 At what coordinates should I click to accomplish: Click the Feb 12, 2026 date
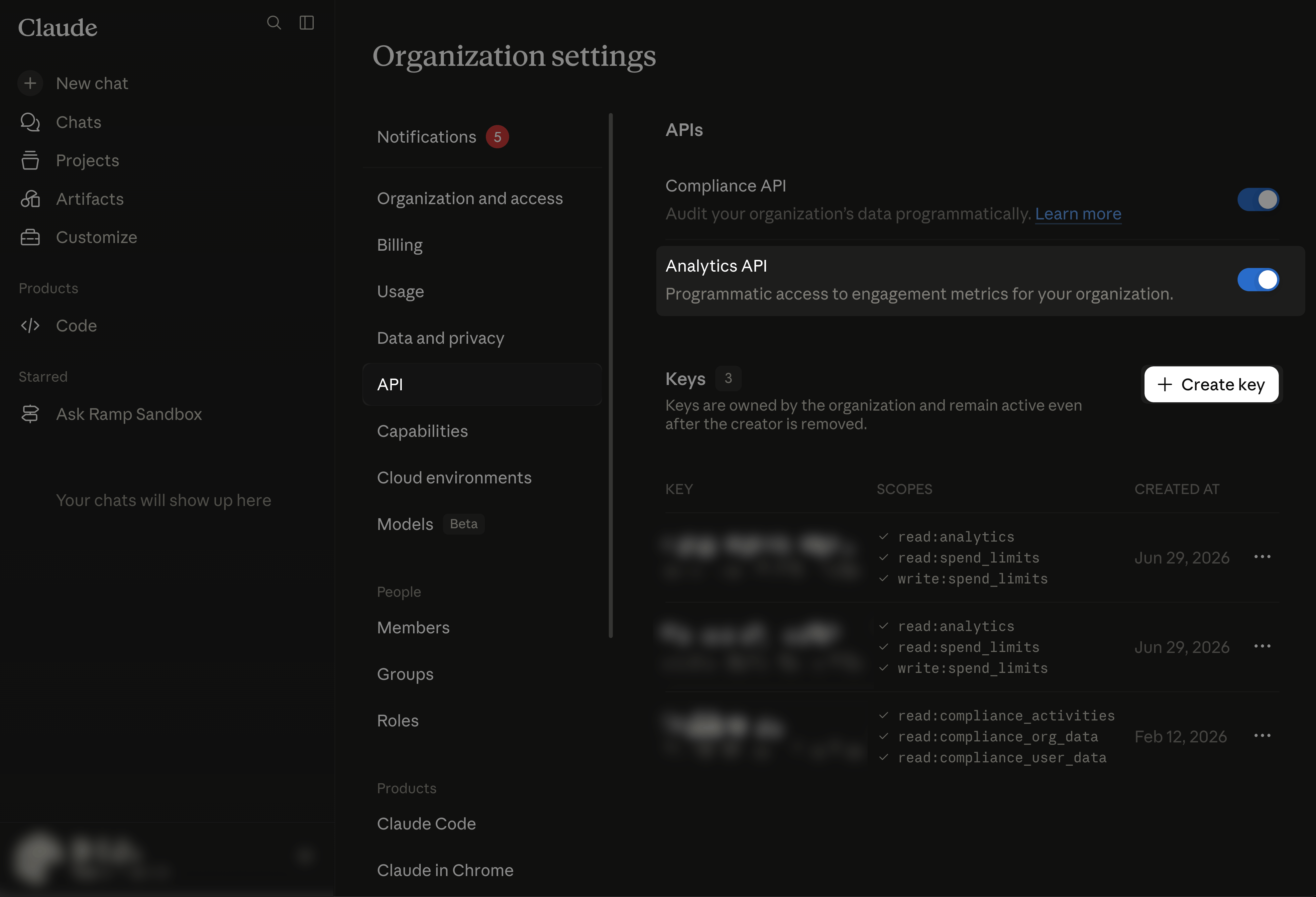coord(1181,737)
